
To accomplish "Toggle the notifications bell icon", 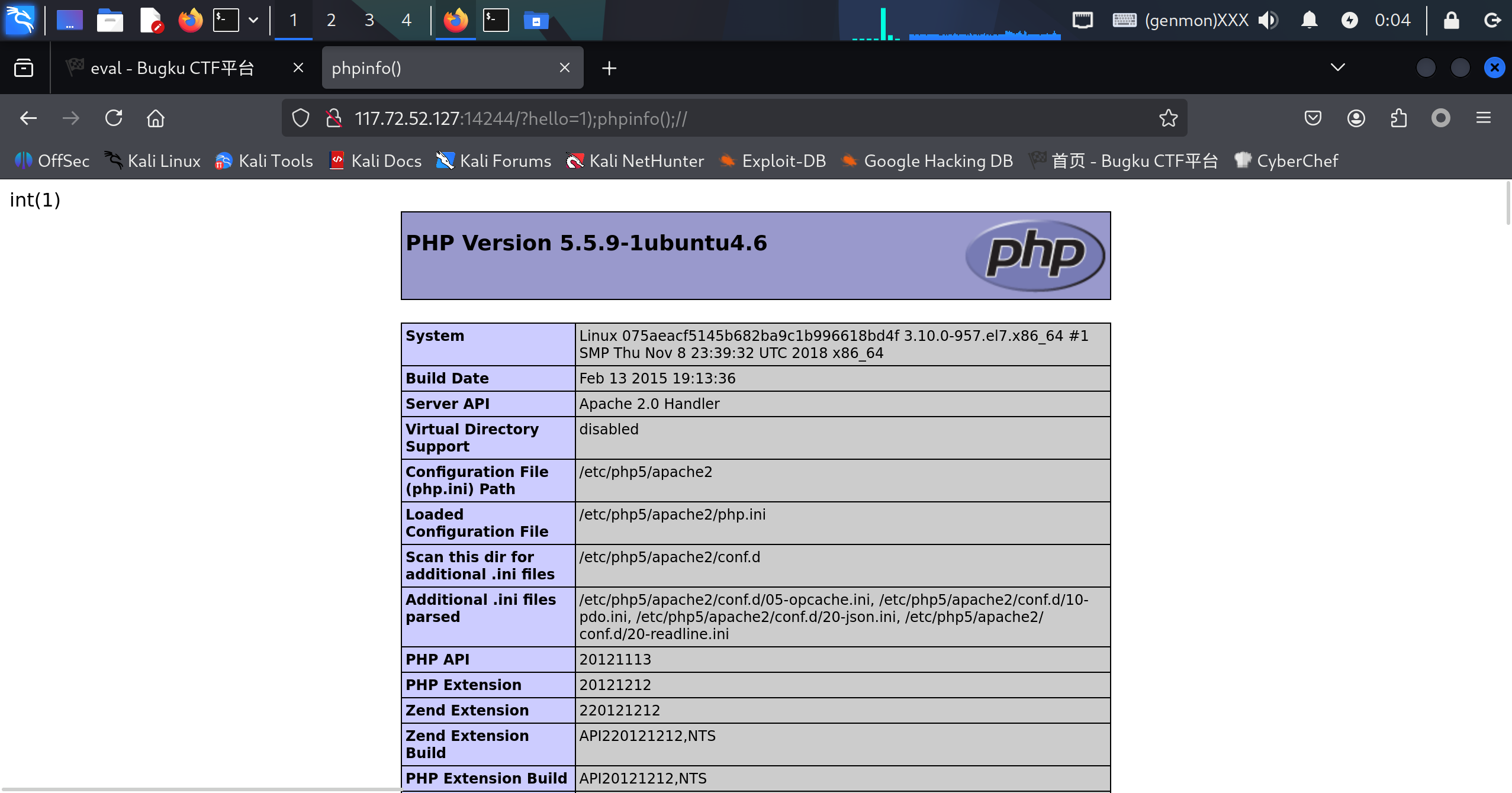I will [1309, 20].
